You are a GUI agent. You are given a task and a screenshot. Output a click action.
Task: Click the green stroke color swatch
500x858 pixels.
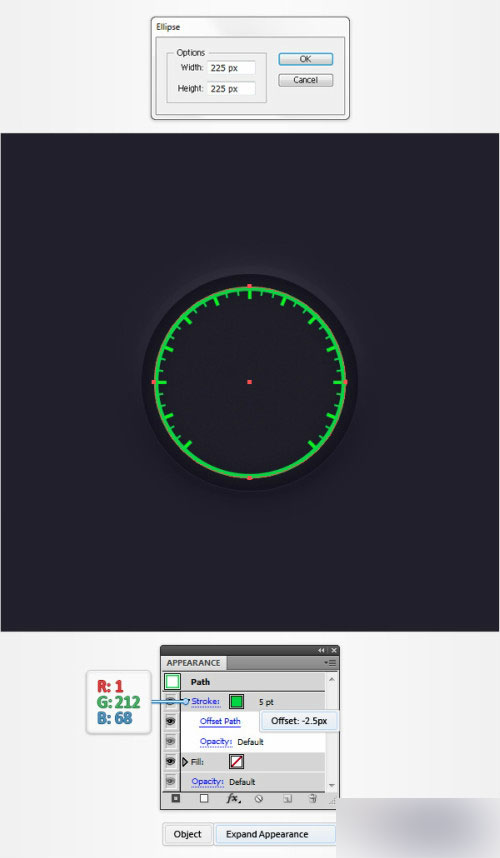point(236,702)
